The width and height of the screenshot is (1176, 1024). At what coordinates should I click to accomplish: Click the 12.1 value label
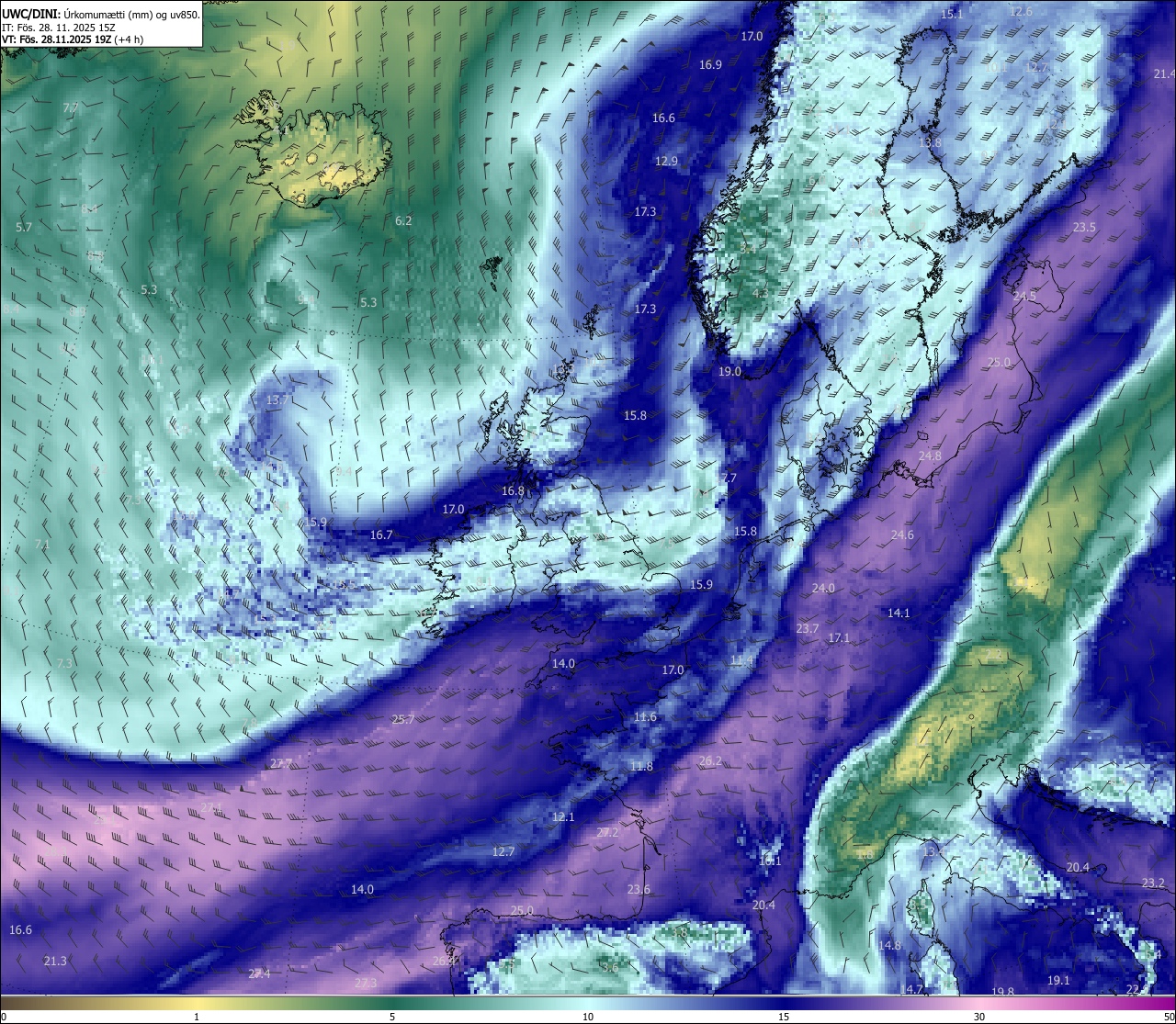(x=563, y=816)
